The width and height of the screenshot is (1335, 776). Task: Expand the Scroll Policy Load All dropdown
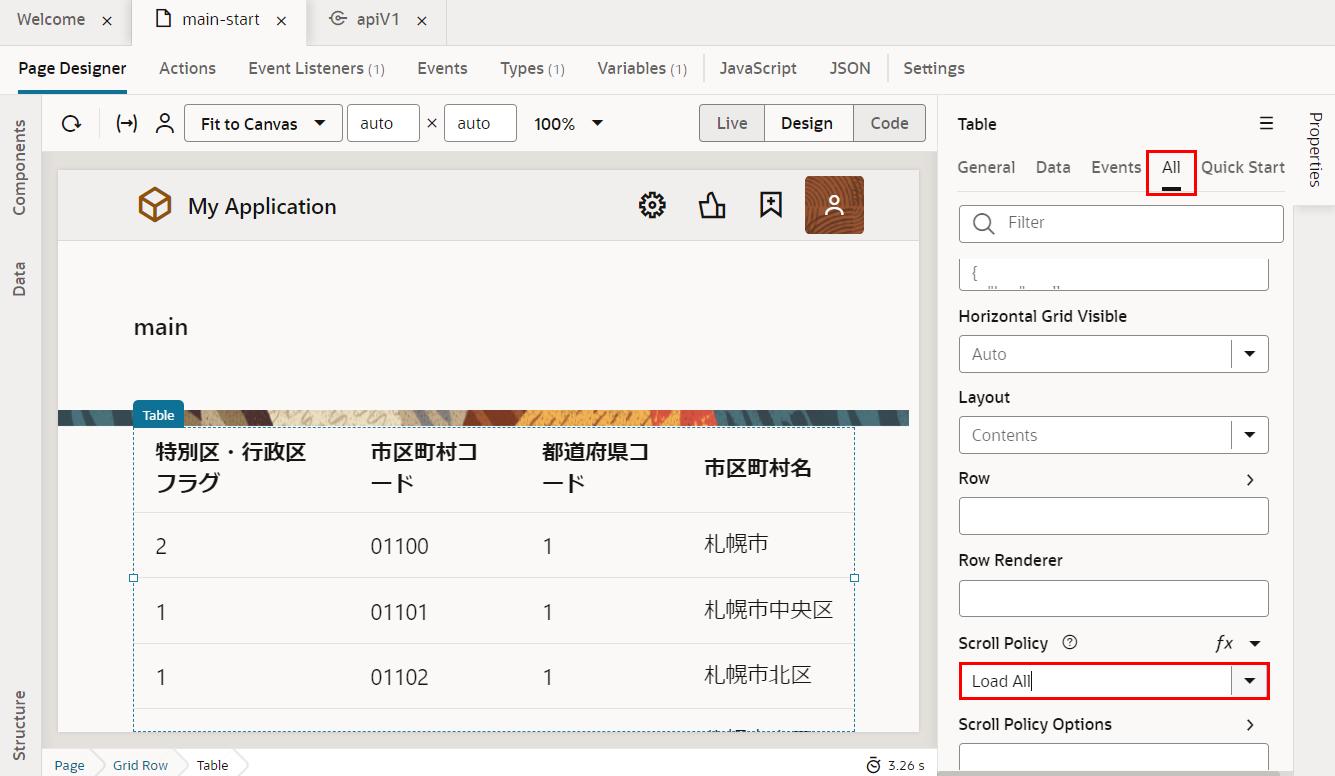click(x=1249, y=681)
